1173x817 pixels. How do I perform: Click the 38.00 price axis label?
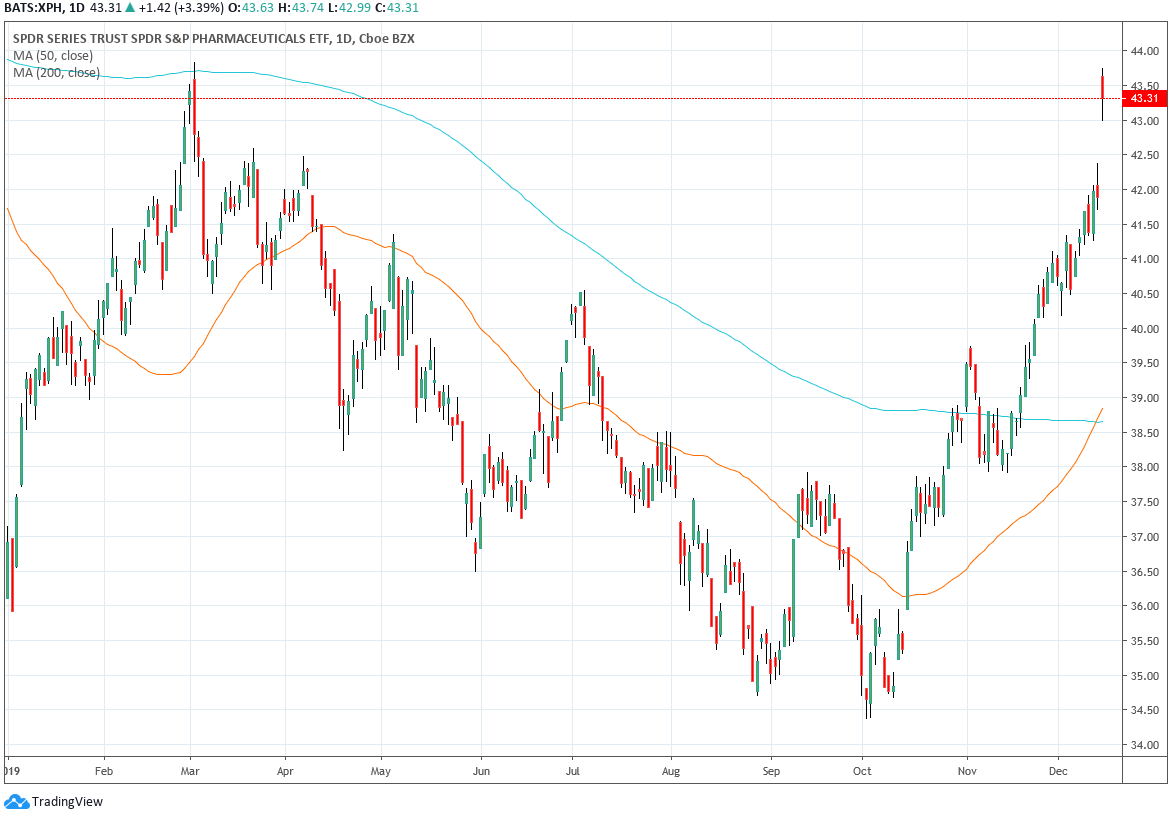click(1145, 468)
